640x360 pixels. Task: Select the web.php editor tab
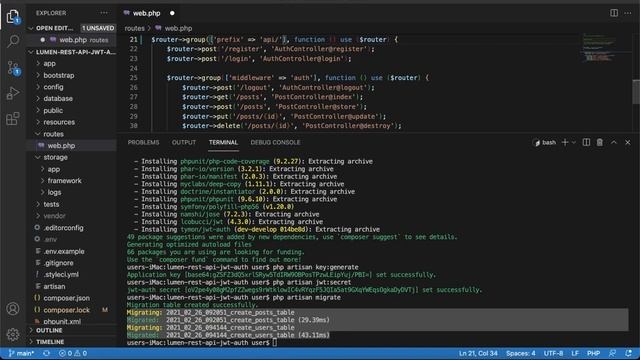[x=147, y=13]
